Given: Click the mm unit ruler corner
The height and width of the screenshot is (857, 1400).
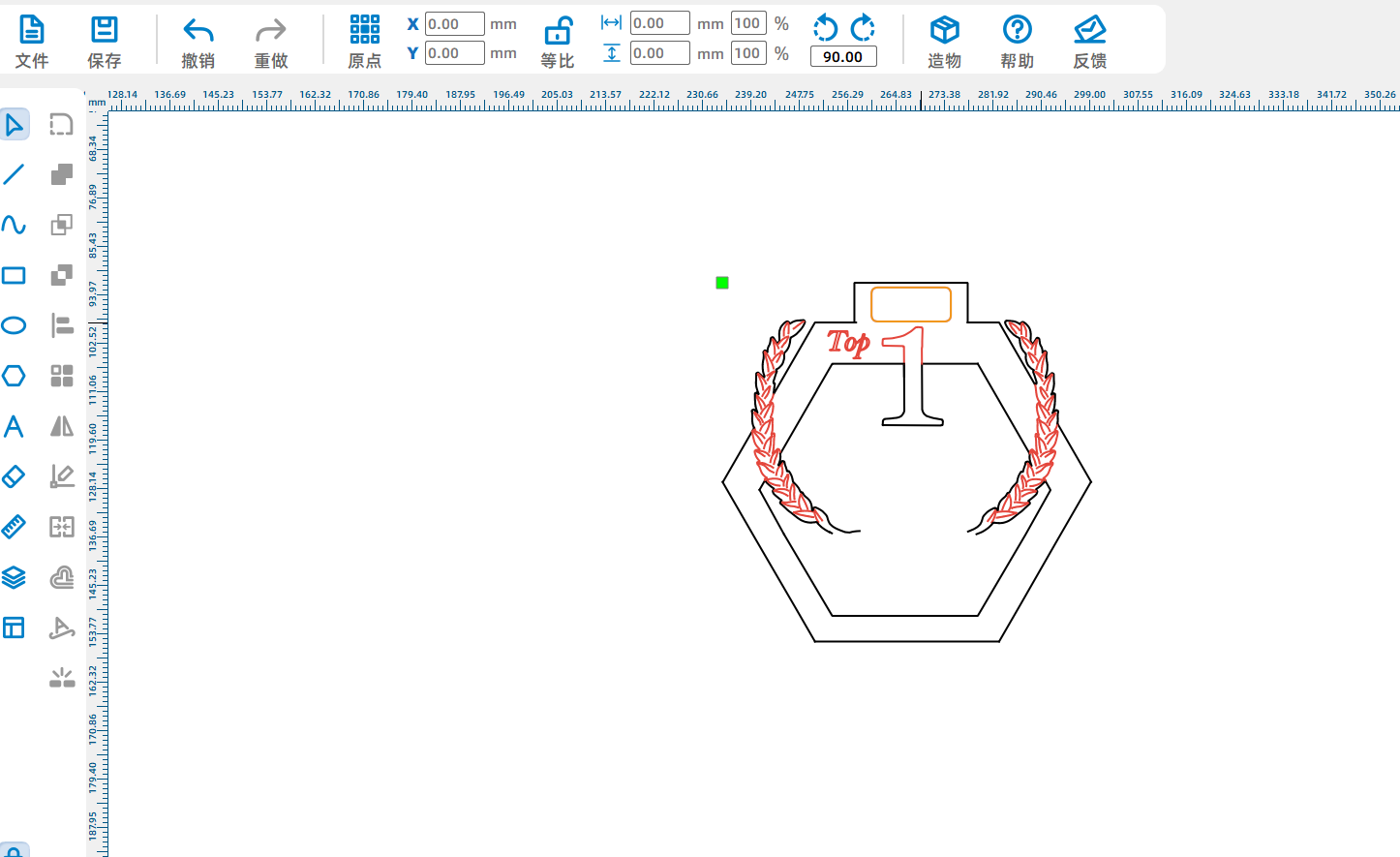Looking at the screenshot, I should (x=97, y=102).
